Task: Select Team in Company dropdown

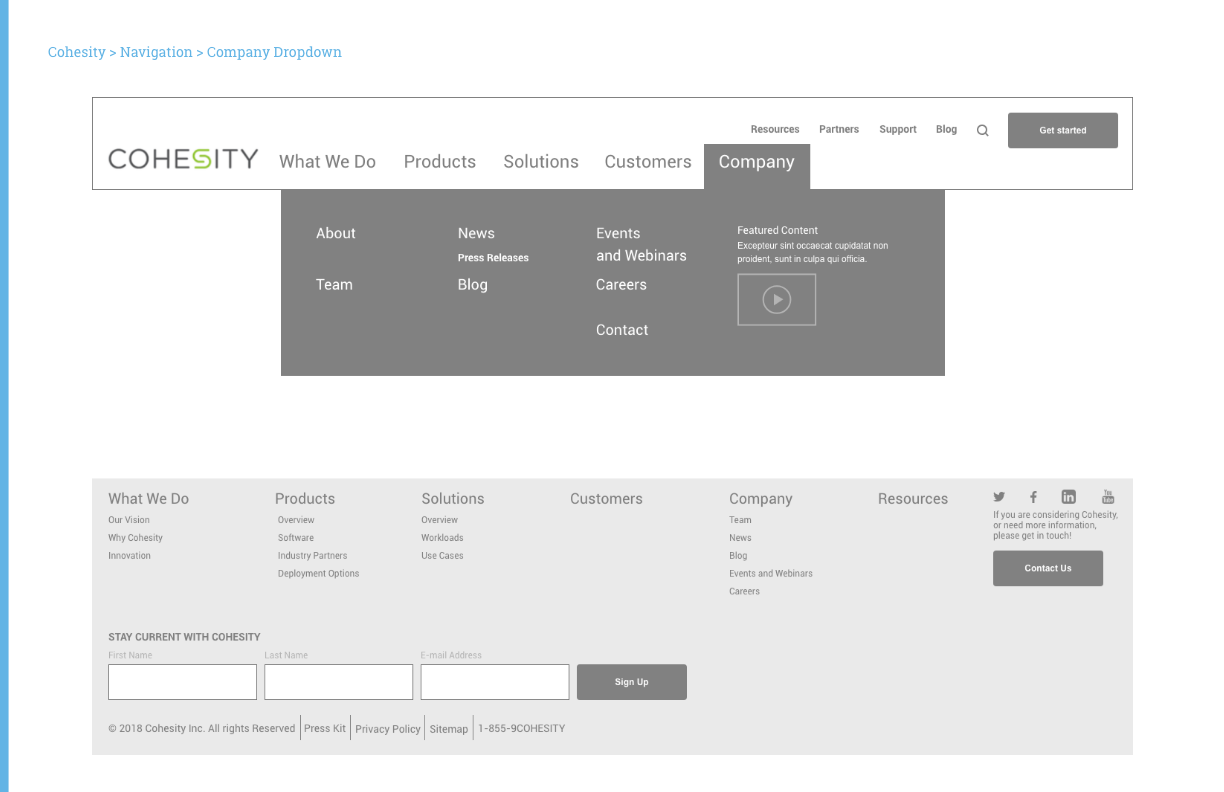Action: pos(334,285)
